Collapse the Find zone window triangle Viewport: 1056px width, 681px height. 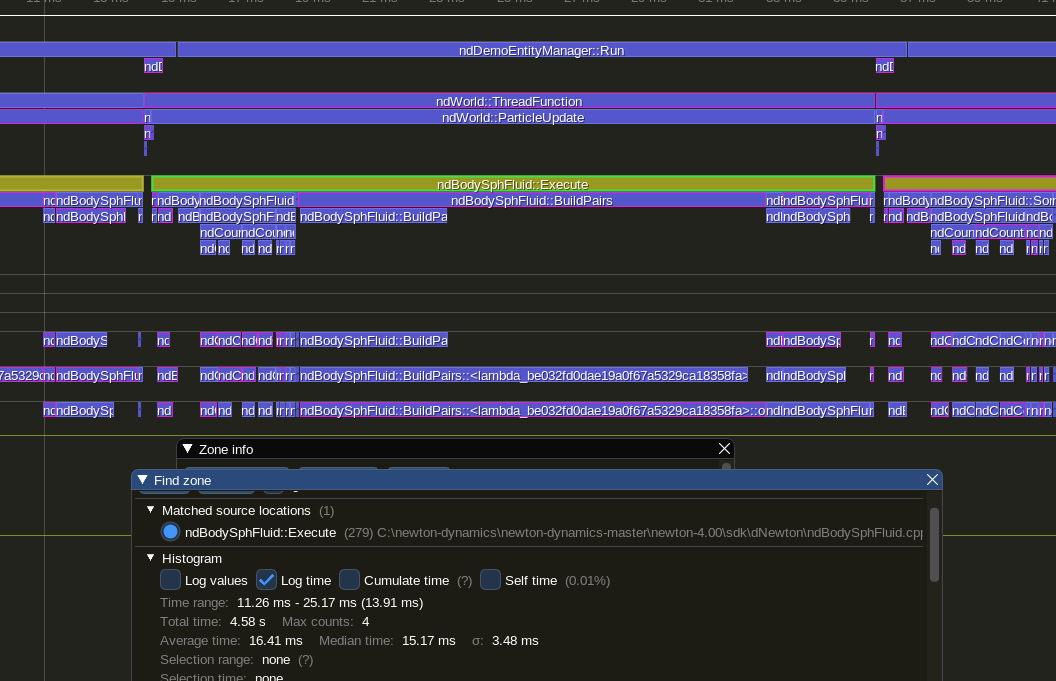pyautogui.click(x=142, y=481)
